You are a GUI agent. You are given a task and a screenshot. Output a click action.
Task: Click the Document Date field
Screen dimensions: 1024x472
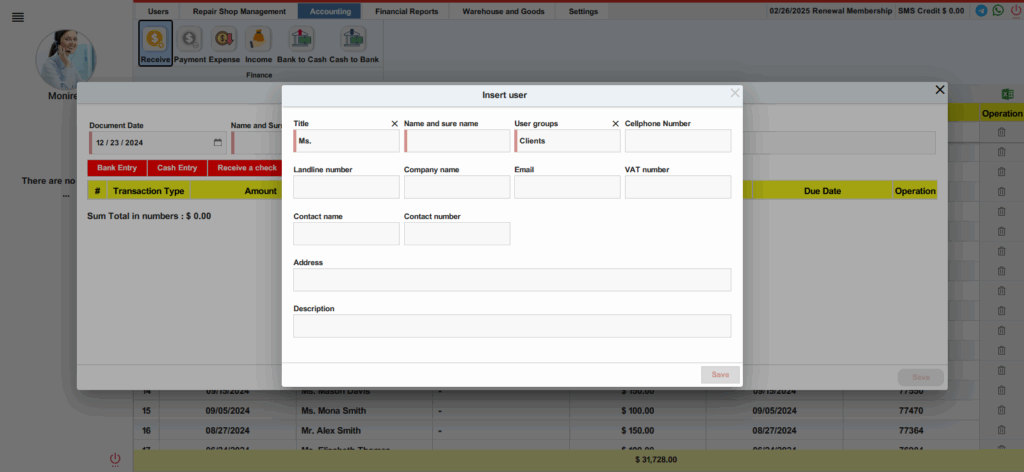(157, 142)
